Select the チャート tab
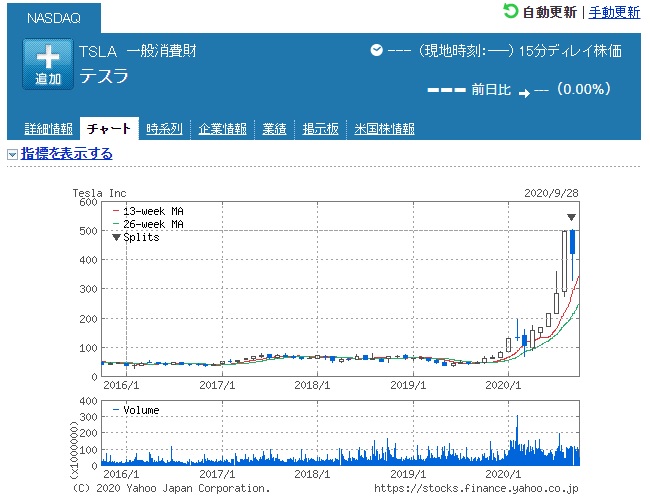 coord(109,129)
